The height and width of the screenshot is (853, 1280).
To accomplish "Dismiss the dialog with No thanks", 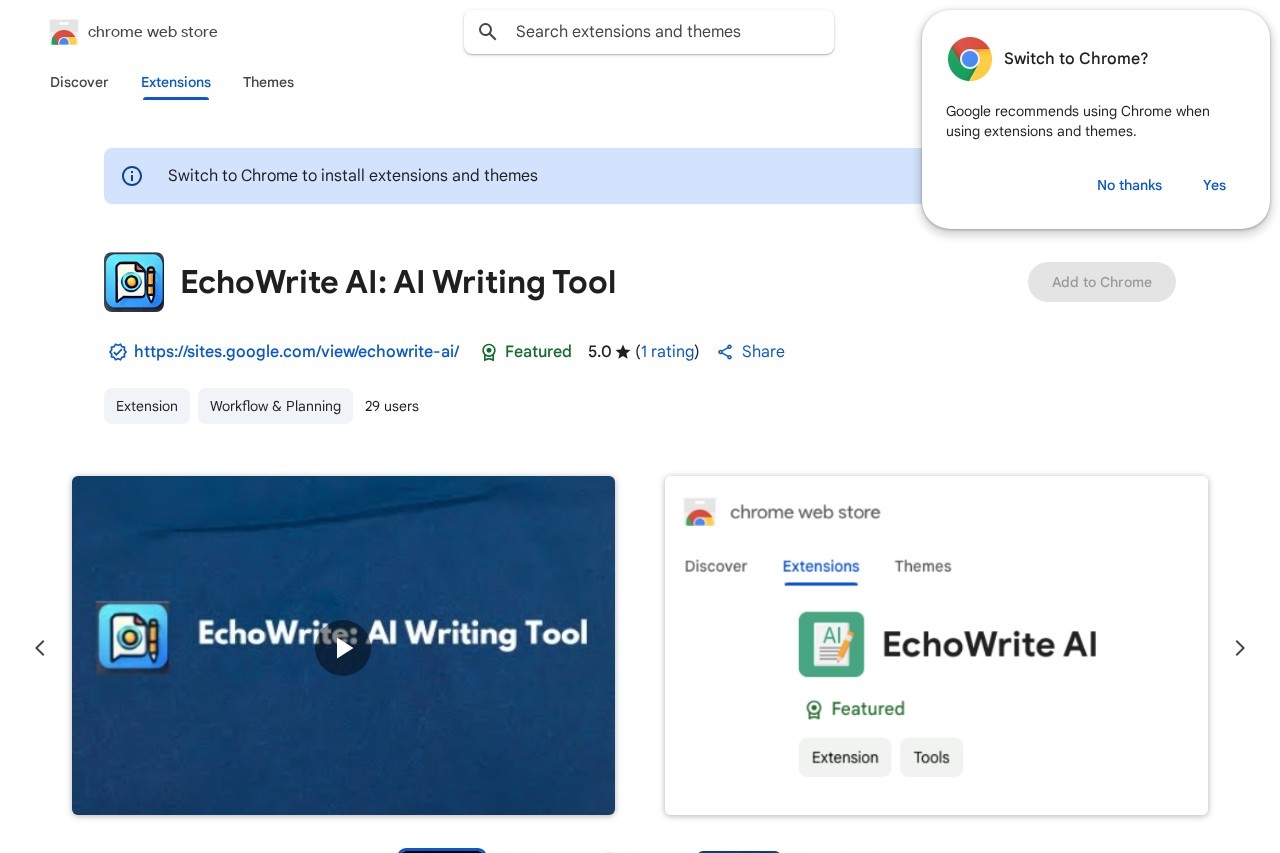I will 1129,185.
